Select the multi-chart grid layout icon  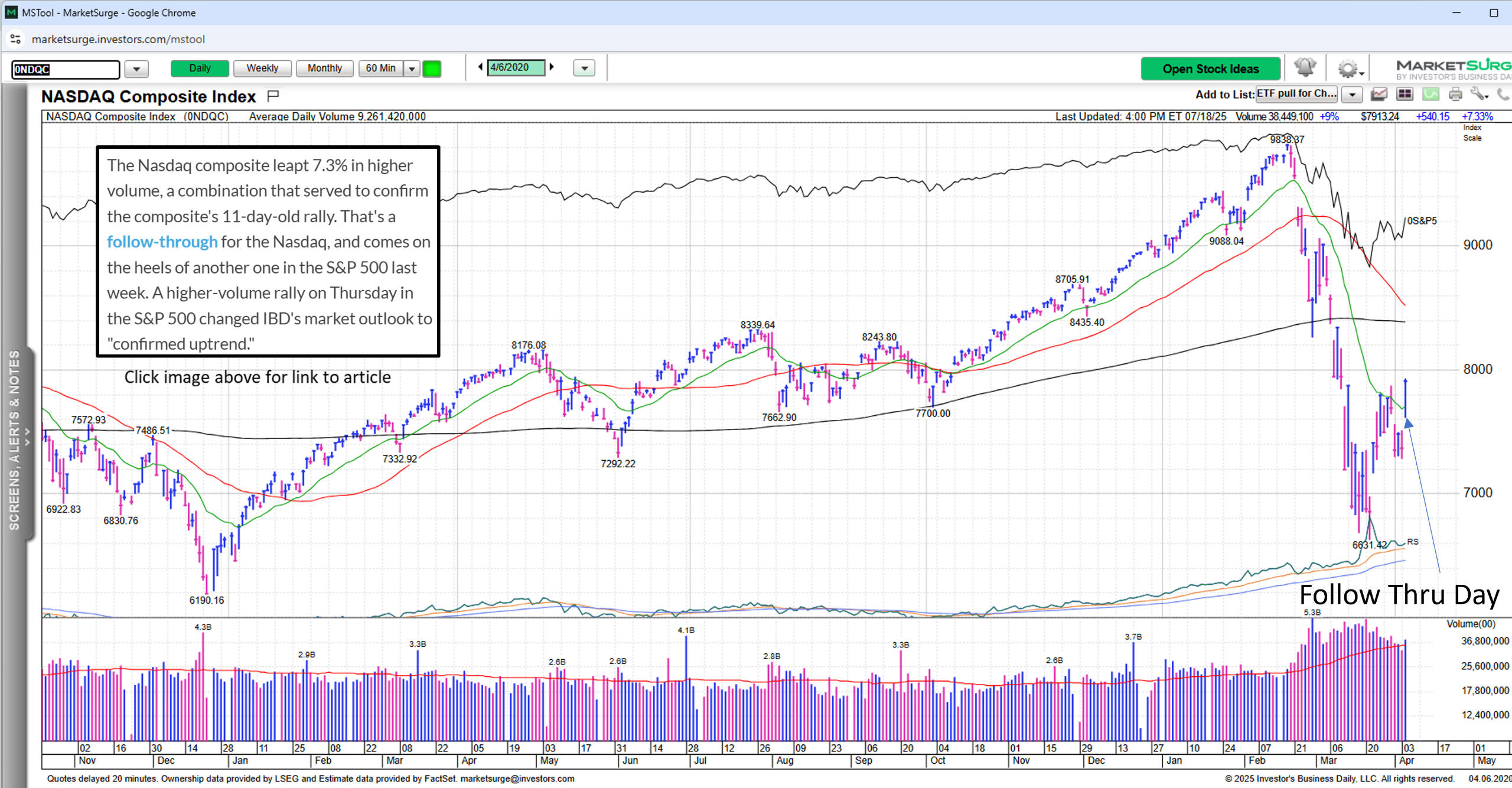[1405, 93]
